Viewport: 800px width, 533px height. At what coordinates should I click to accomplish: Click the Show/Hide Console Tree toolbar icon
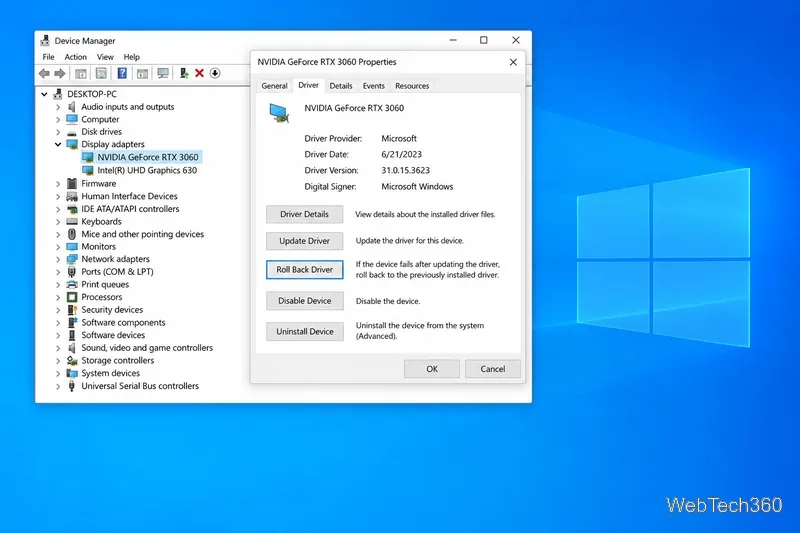pos(81,73)
